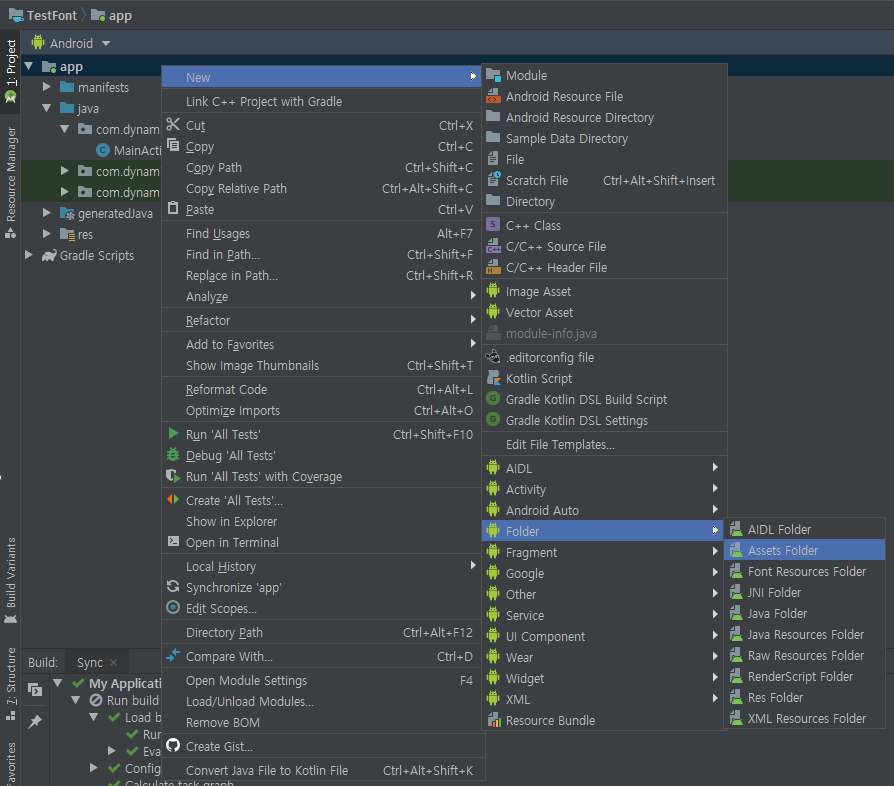Viewport: 894px width, 786px height.
Task: Expand the Gradle Scripts node
Action: click(x=29, y=255)
